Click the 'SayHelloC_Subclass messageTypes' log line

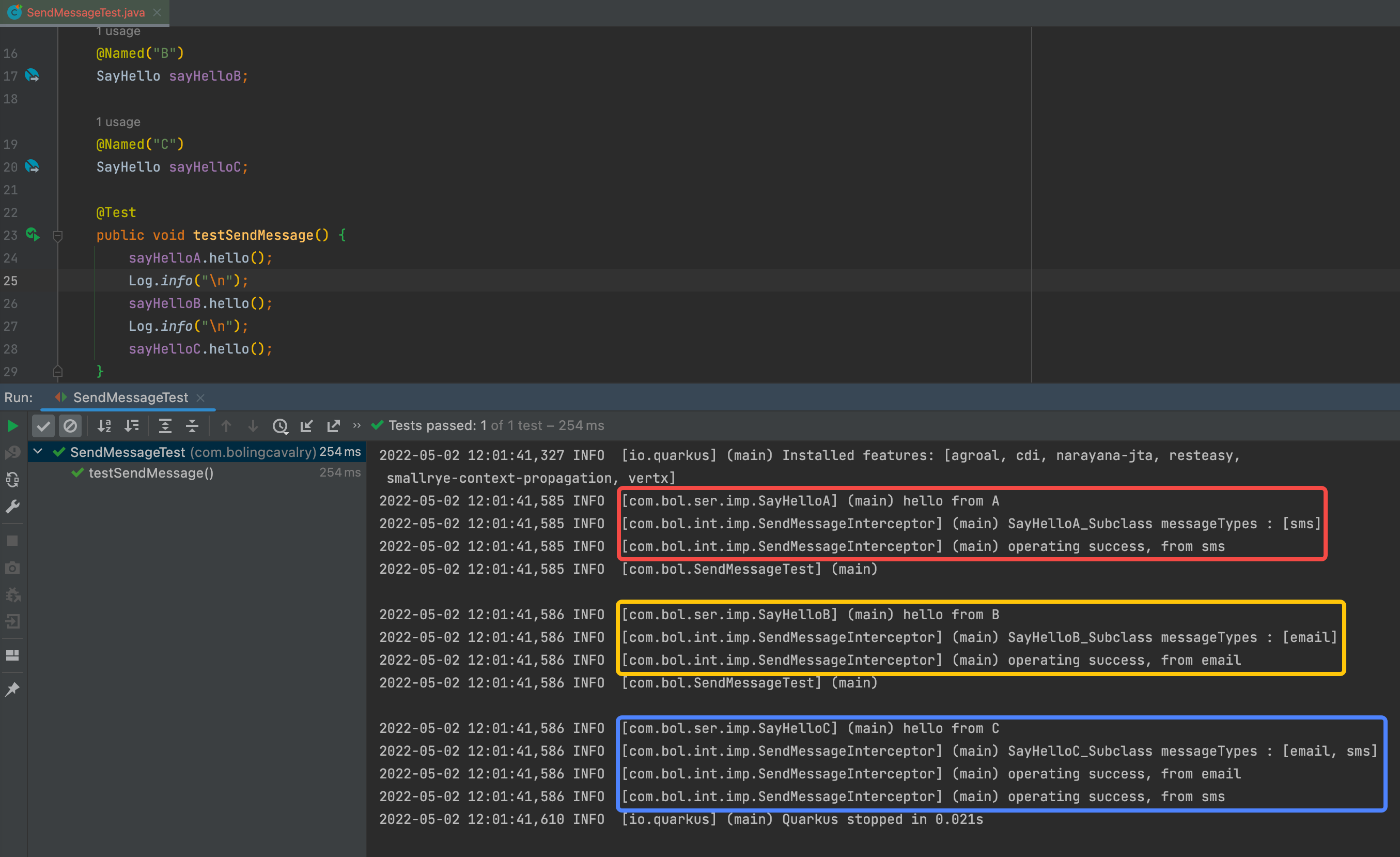(878, 751)
